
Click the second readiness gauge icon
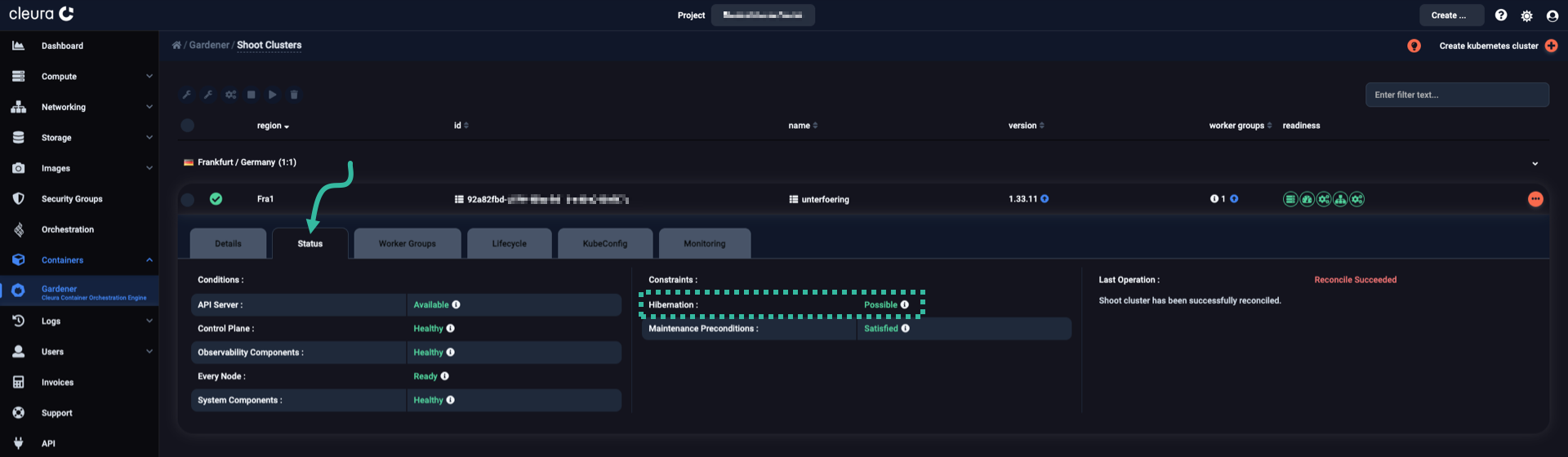(x=1307, y=199)
